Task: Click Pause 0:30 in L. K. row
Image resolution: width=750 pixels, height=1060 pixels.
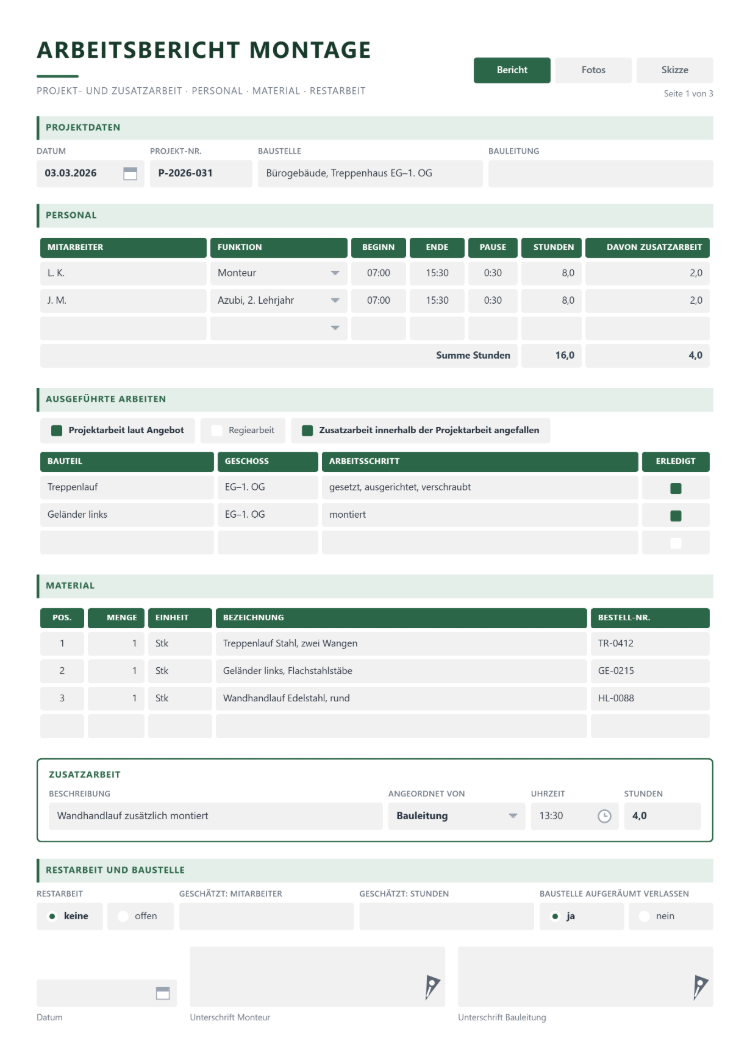Action: (493, 273)
